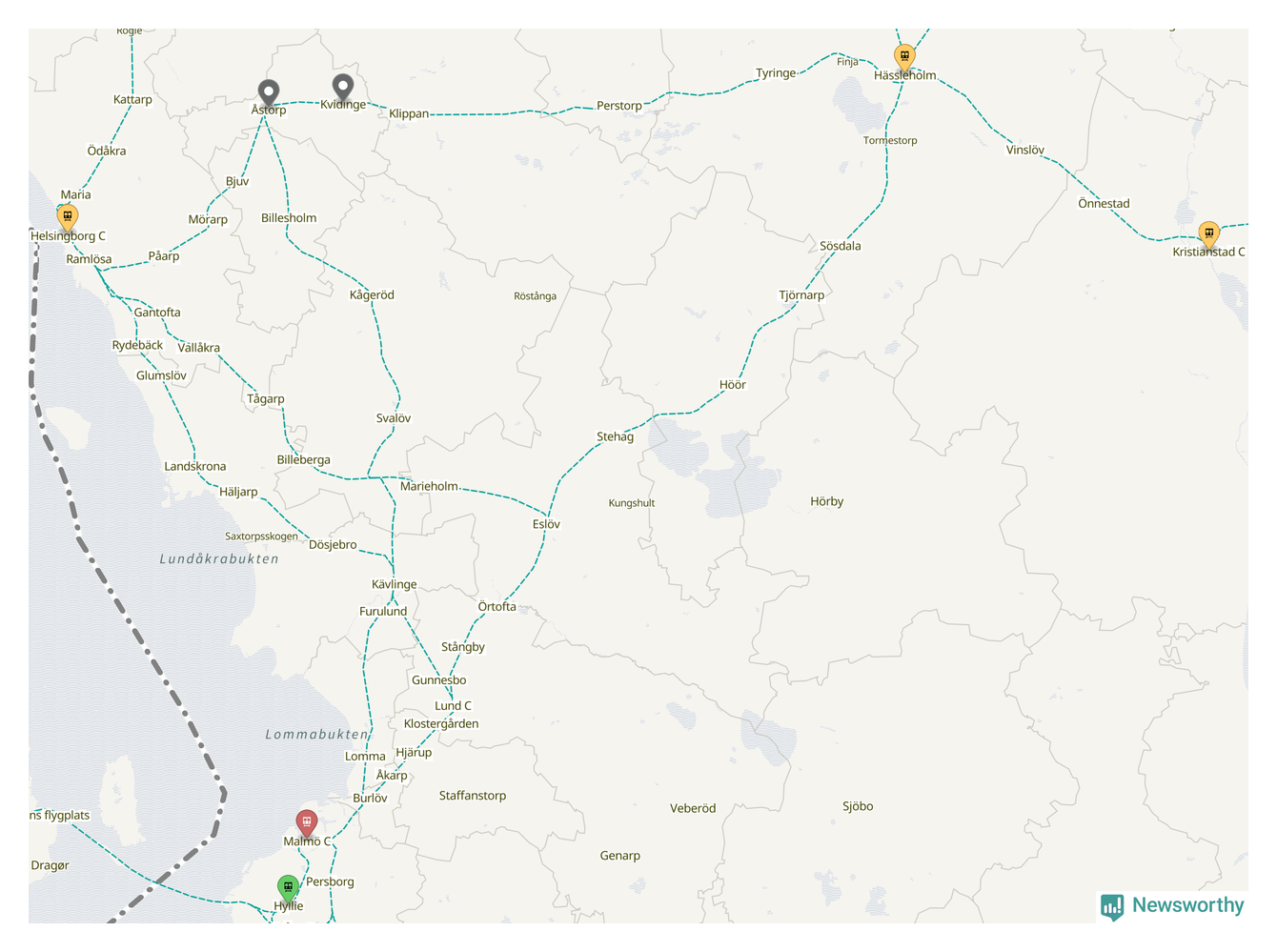
Task: Click the Lommabukten bay label
Action: pyautogui.click(x=316, y=735)
